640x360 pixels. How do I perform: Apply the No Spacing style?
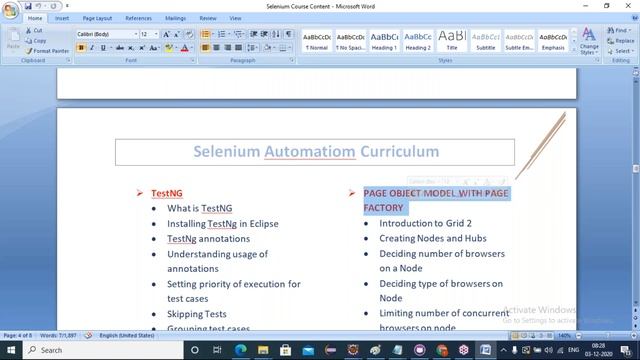coord(350,41)
